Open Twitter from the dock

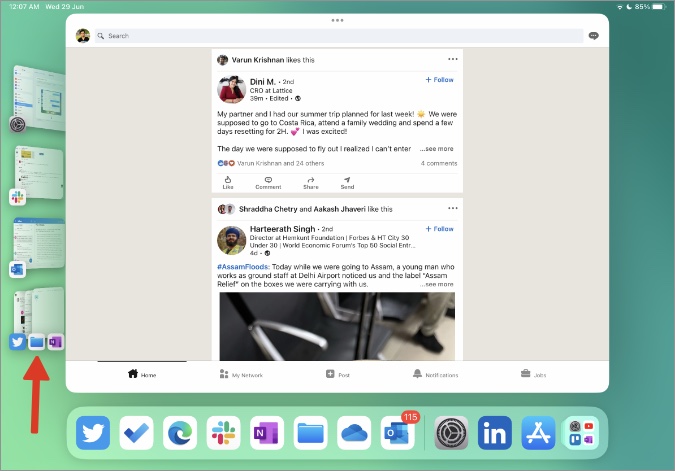pyautogui.click(x=93, y=433)
